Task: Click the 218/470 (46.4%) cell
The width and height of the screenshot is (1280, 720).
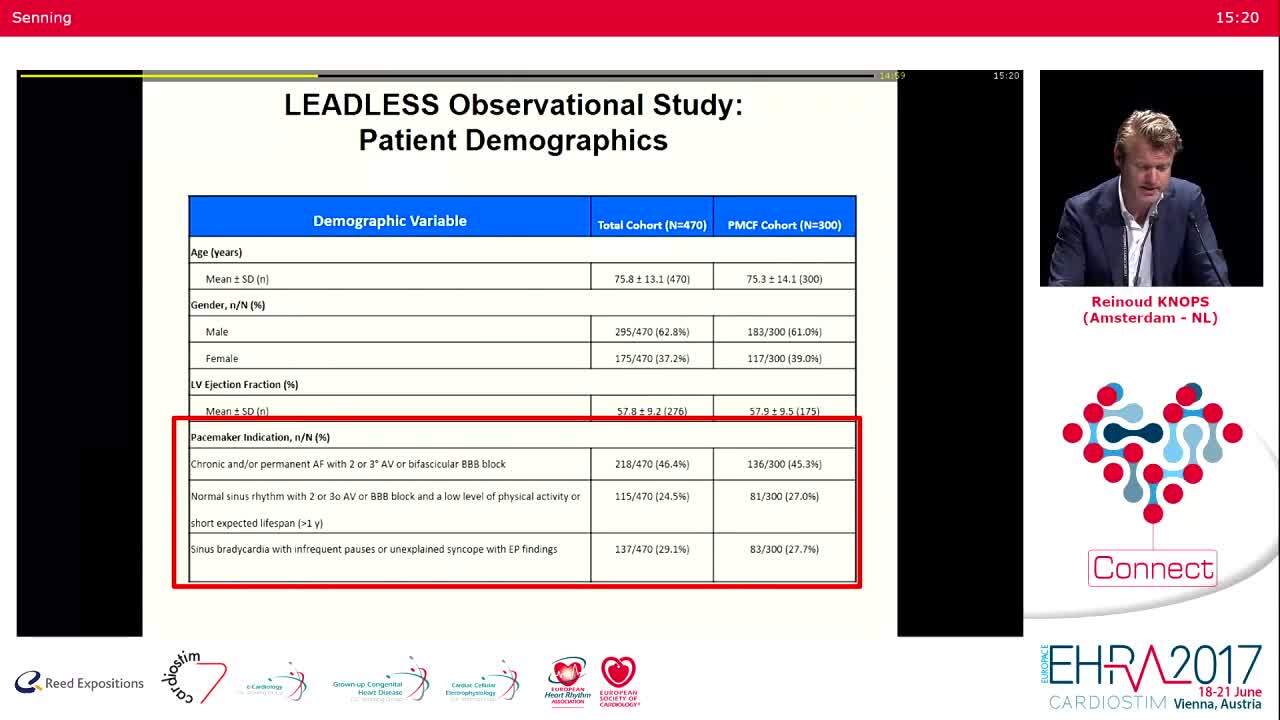Action: pos(652,464)
